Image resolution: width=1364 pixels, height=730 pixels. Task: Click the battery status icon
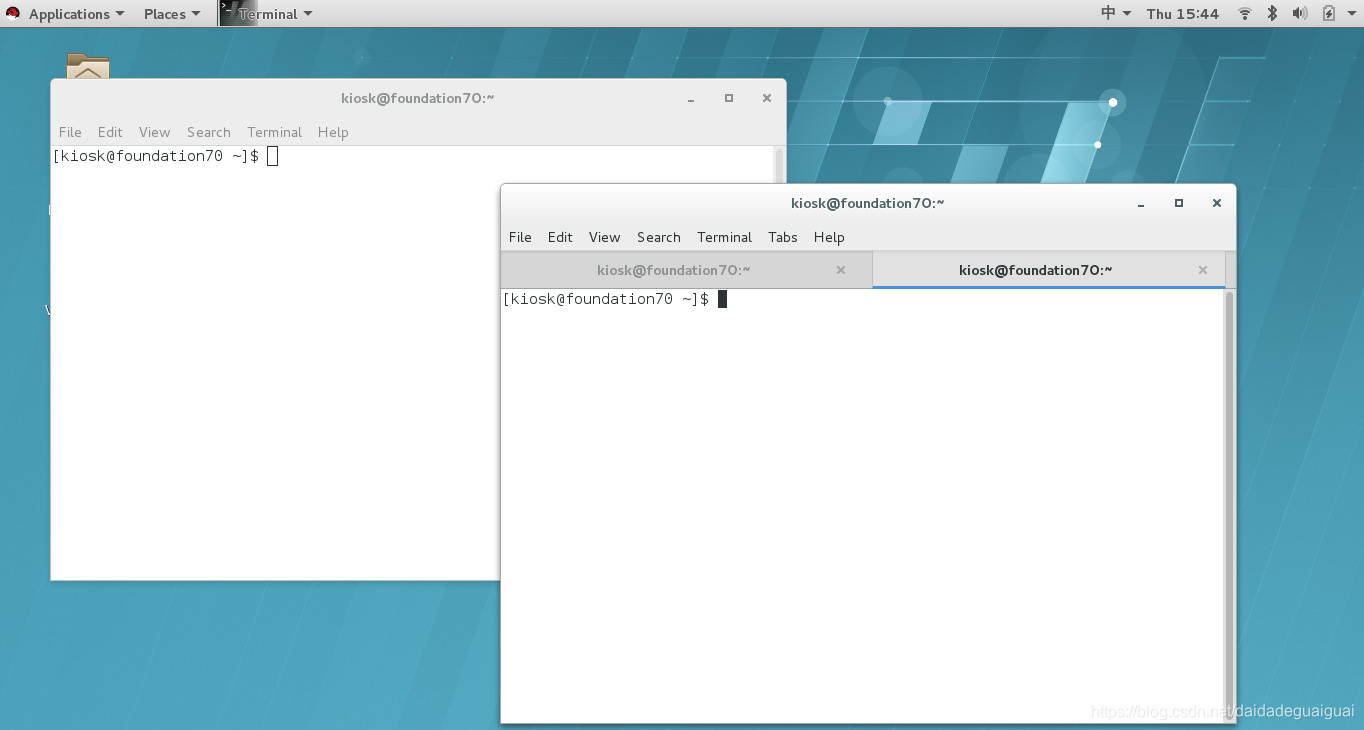(x=1328, y=14)
